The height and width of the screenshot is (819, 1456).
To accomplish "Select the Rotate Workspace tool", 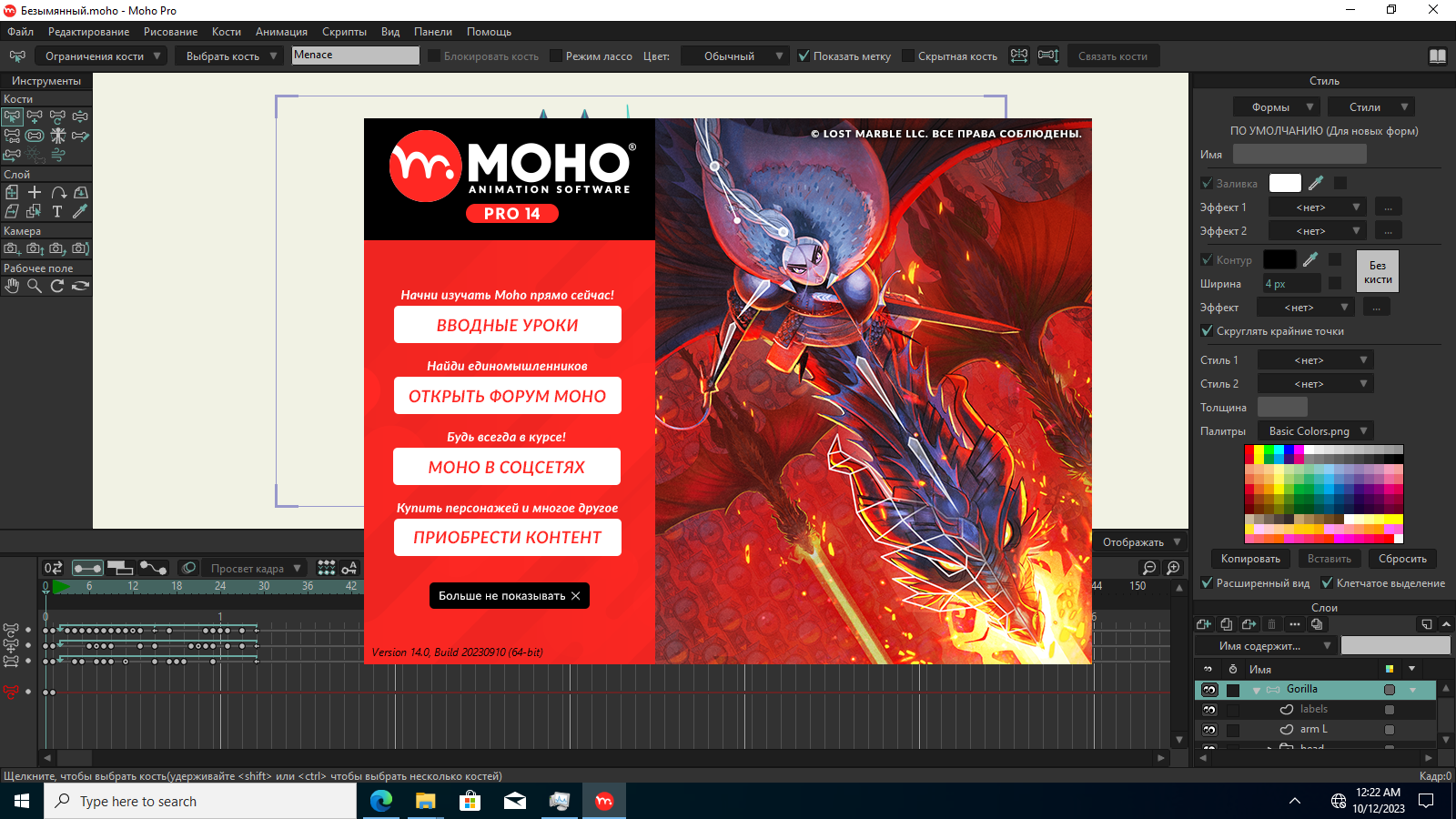I will [57, 286].
